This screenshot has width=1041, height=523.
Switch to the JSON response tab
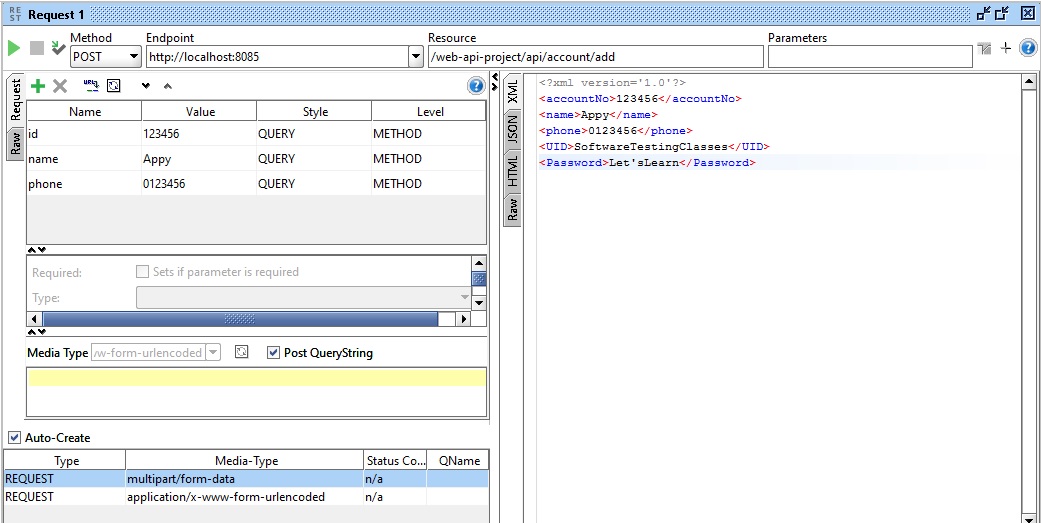513,129
